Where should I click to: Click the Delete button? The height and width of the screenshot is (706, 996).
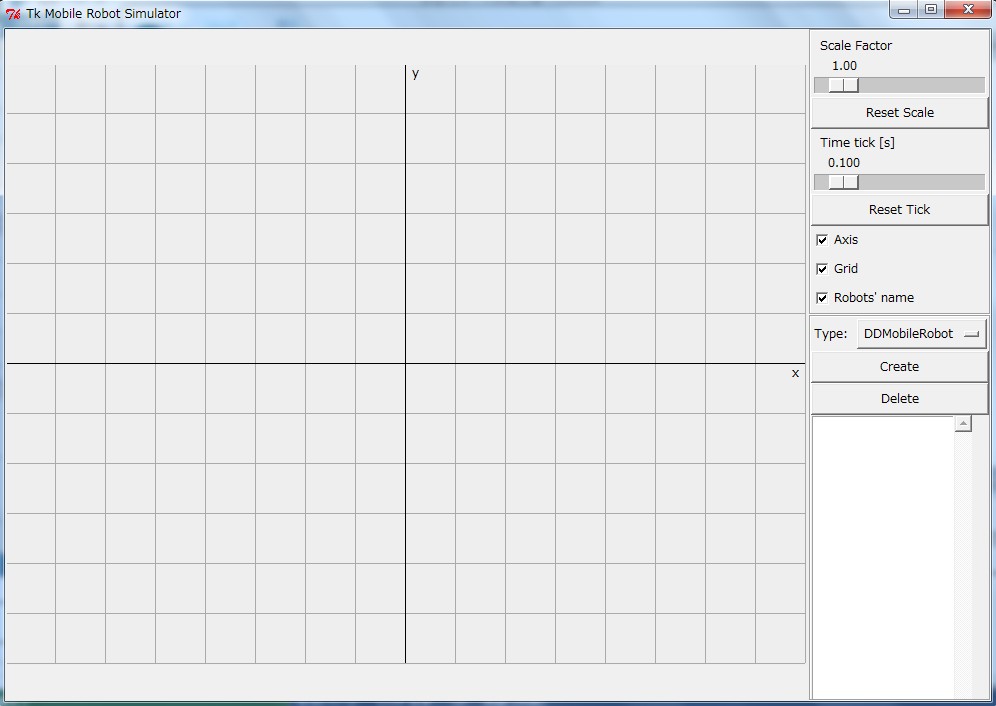point(899,398)
